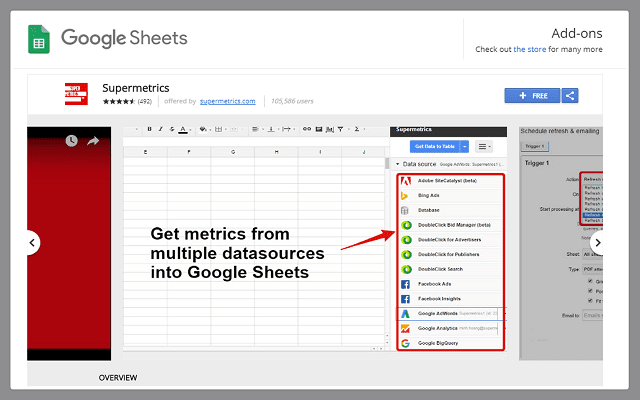Choose DoubleClick for Publishers entry

pos(451,254)
